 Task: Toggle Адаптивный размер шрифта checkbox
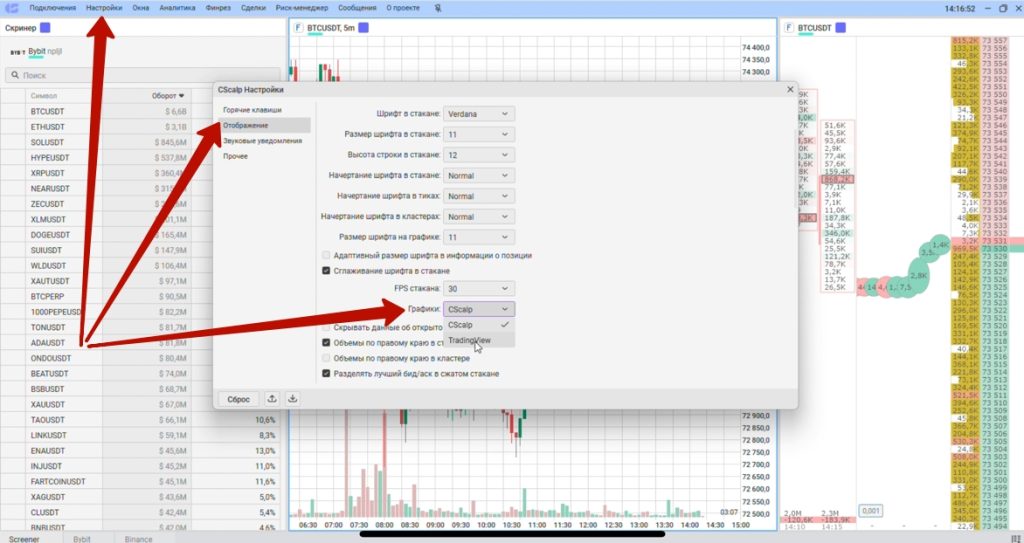pyautogui.click(x=327, y=255)
